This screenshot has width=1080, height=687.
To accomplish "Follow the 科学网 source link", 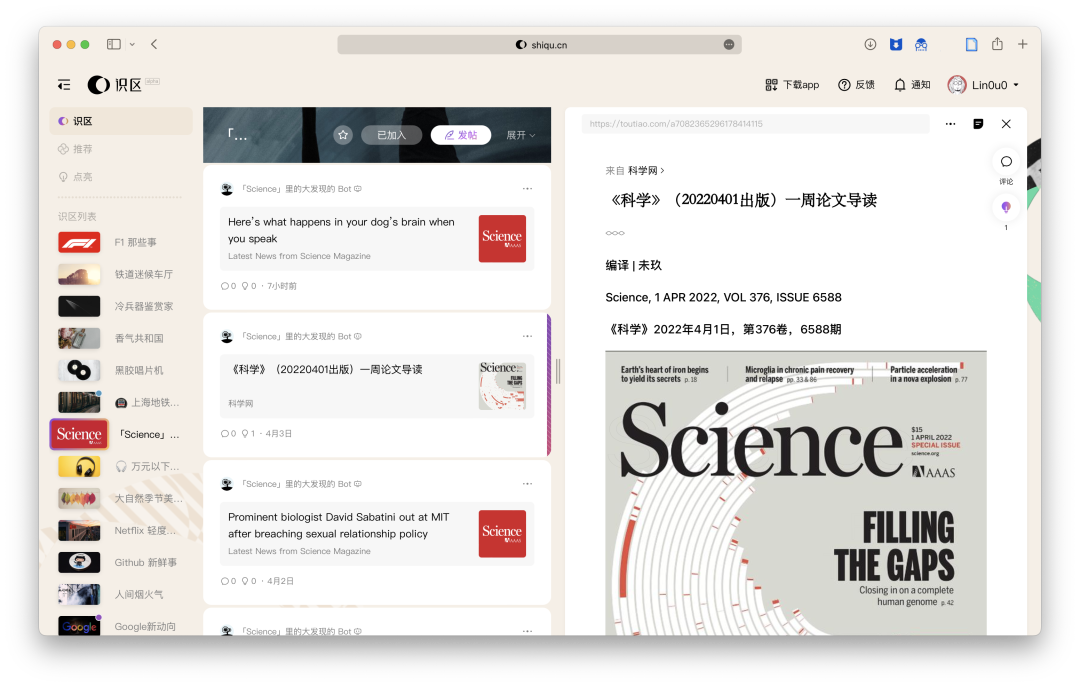I will coord(646,170).
